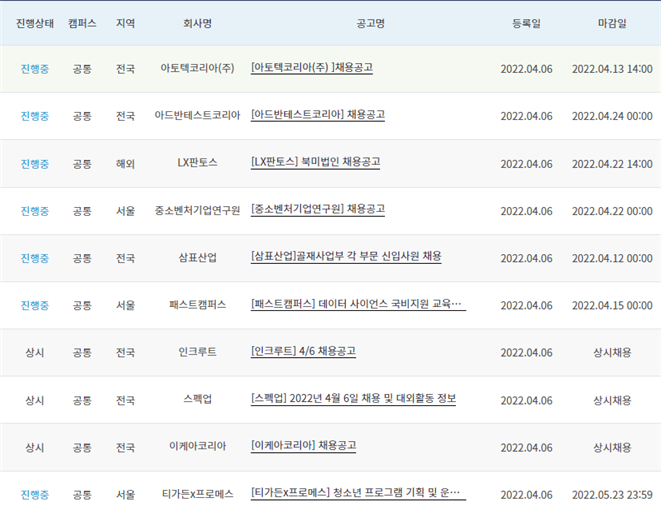The height and width of the screenshot is (517, 661).
Task: Select the 진행중 status in 중소벤처기업연구원 row
Action: coord(35,211)
